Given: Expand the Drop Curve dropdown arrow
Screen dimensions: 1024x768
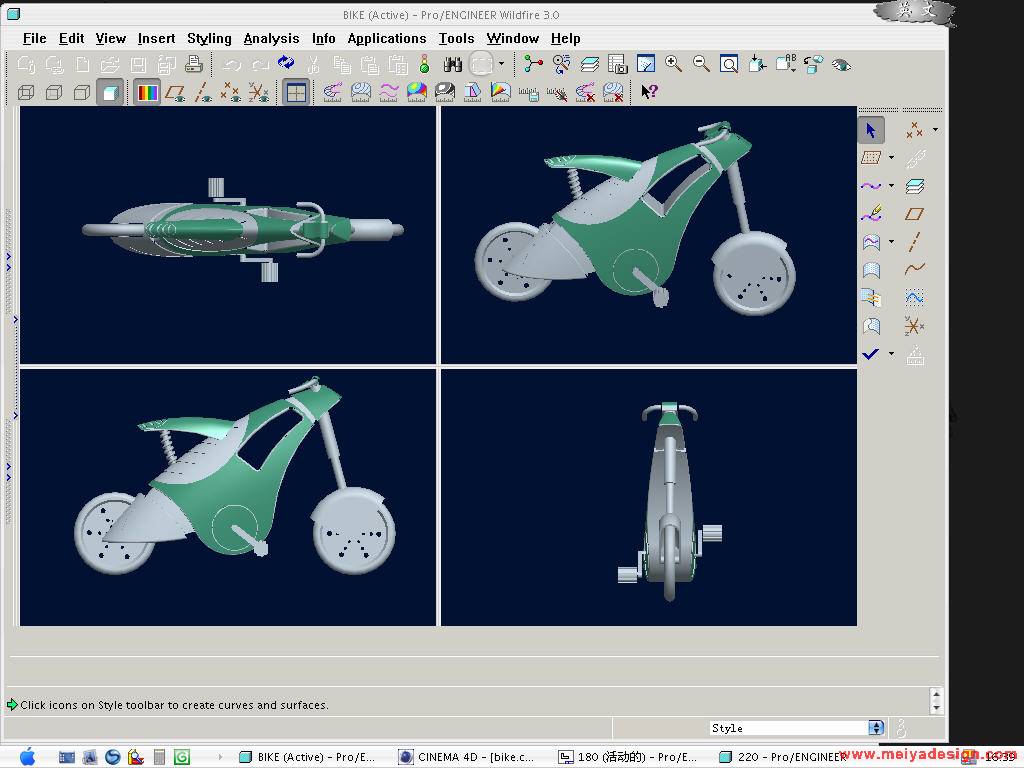Looking at the screenshot, I should [891, 242].
